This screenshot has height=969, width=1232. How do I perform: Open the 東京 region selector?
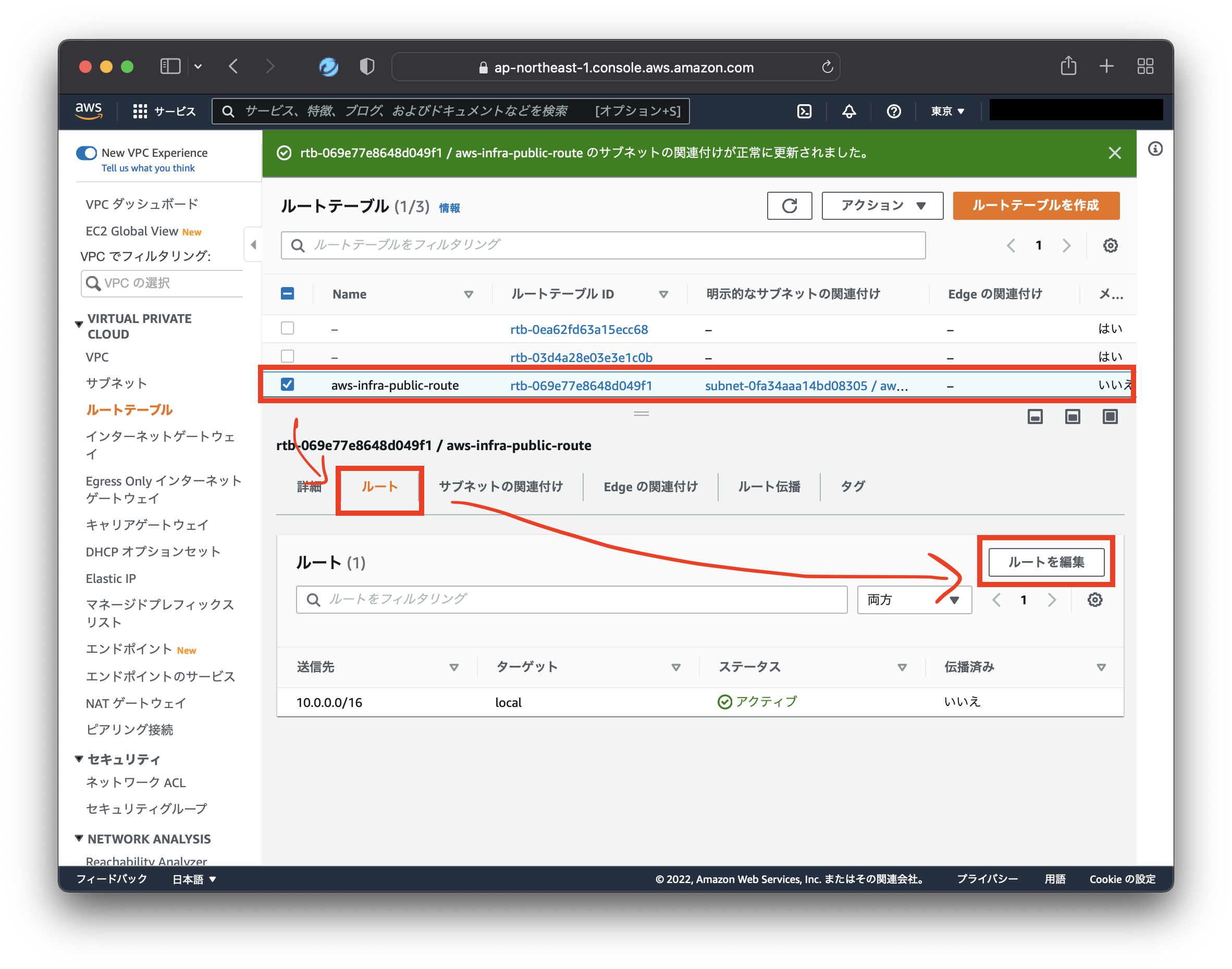947,111
